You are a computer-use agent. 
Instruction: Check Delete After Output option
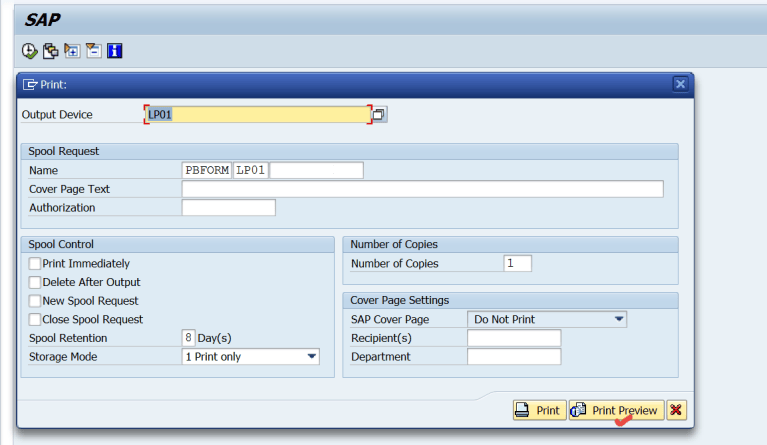pyautogui.click(x=35, y=282)
